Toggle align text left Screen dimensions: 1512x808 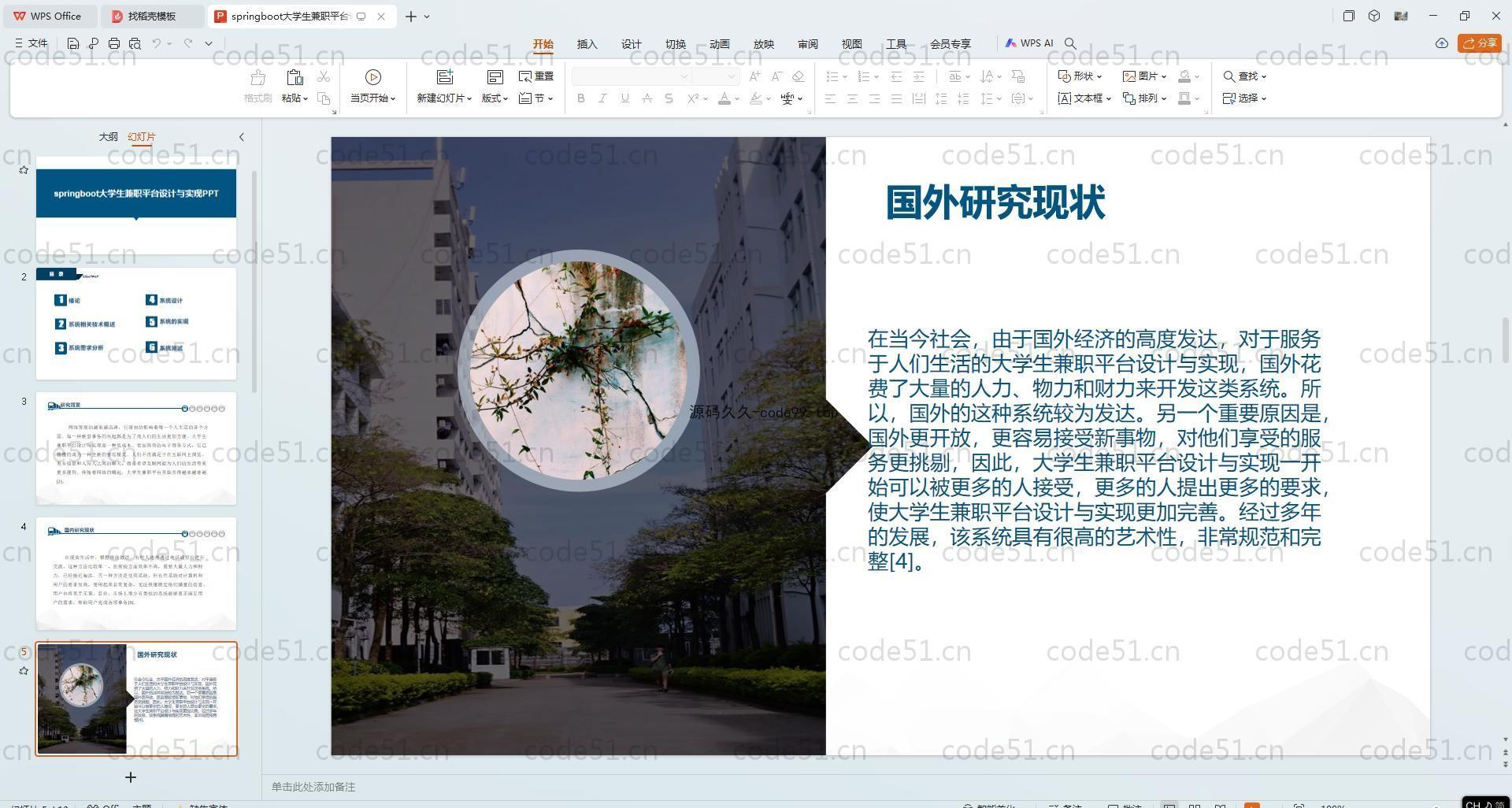830,98
